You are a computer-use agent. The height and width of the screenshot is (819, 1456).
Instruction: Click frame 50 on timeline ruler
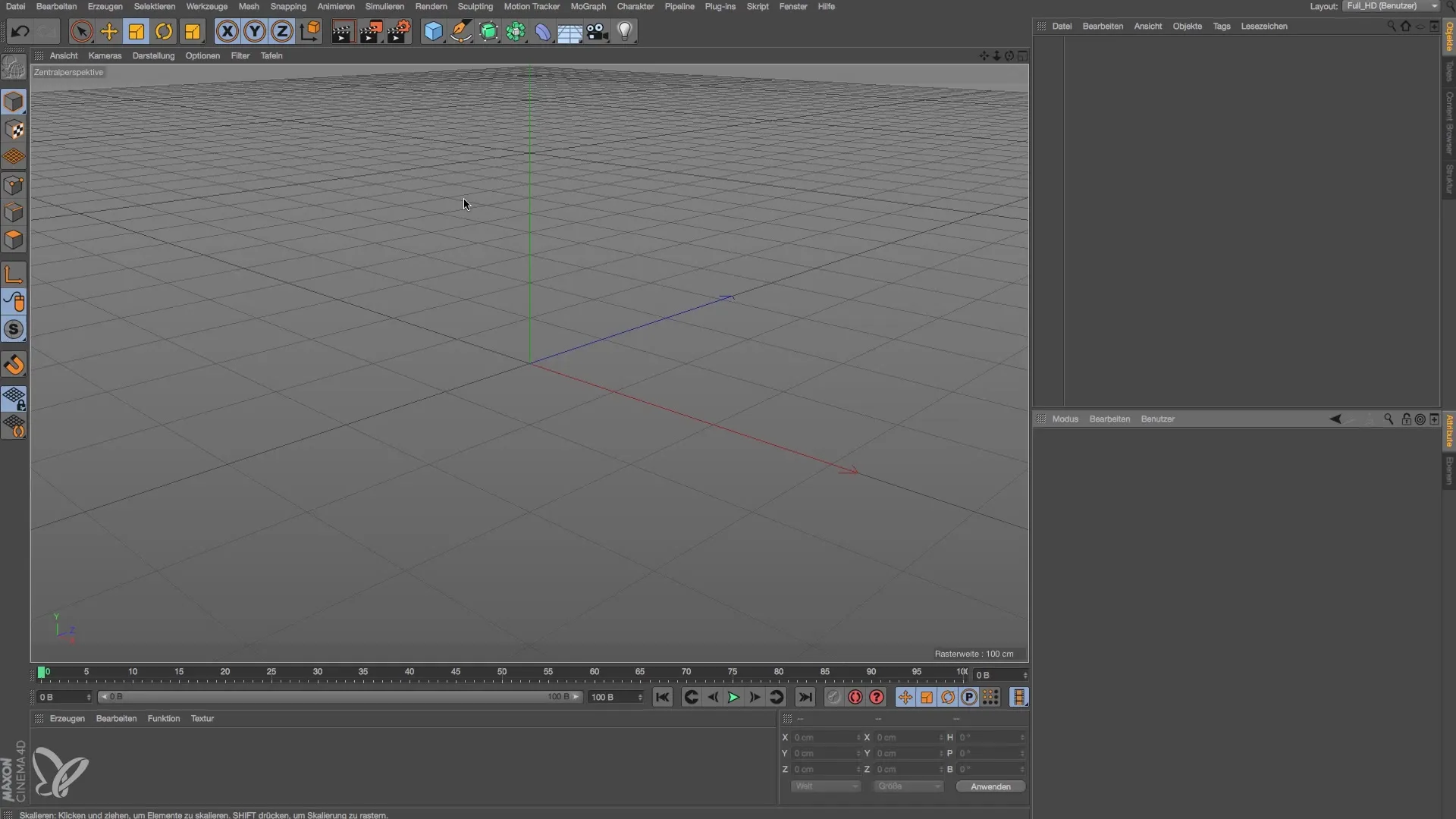tap(501, 672)
